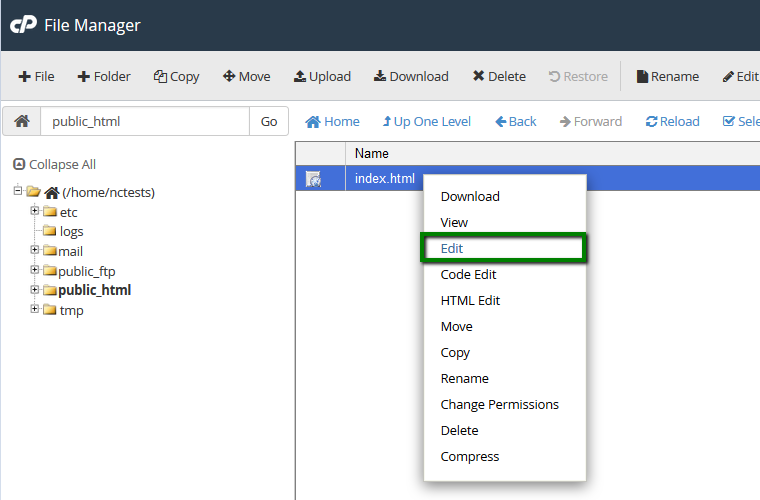
Task: Select Change Permissions in context menu
Action: 499,404
